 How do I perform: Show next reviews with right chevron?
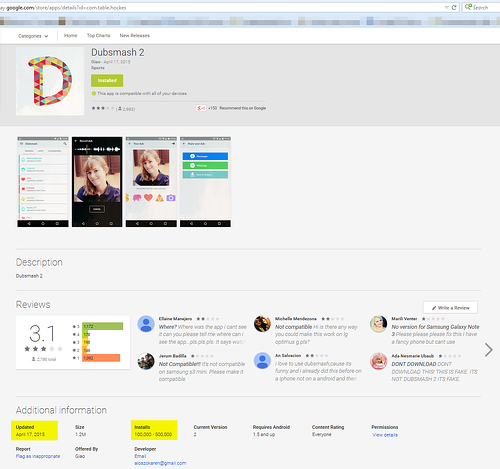coord(489,350)
